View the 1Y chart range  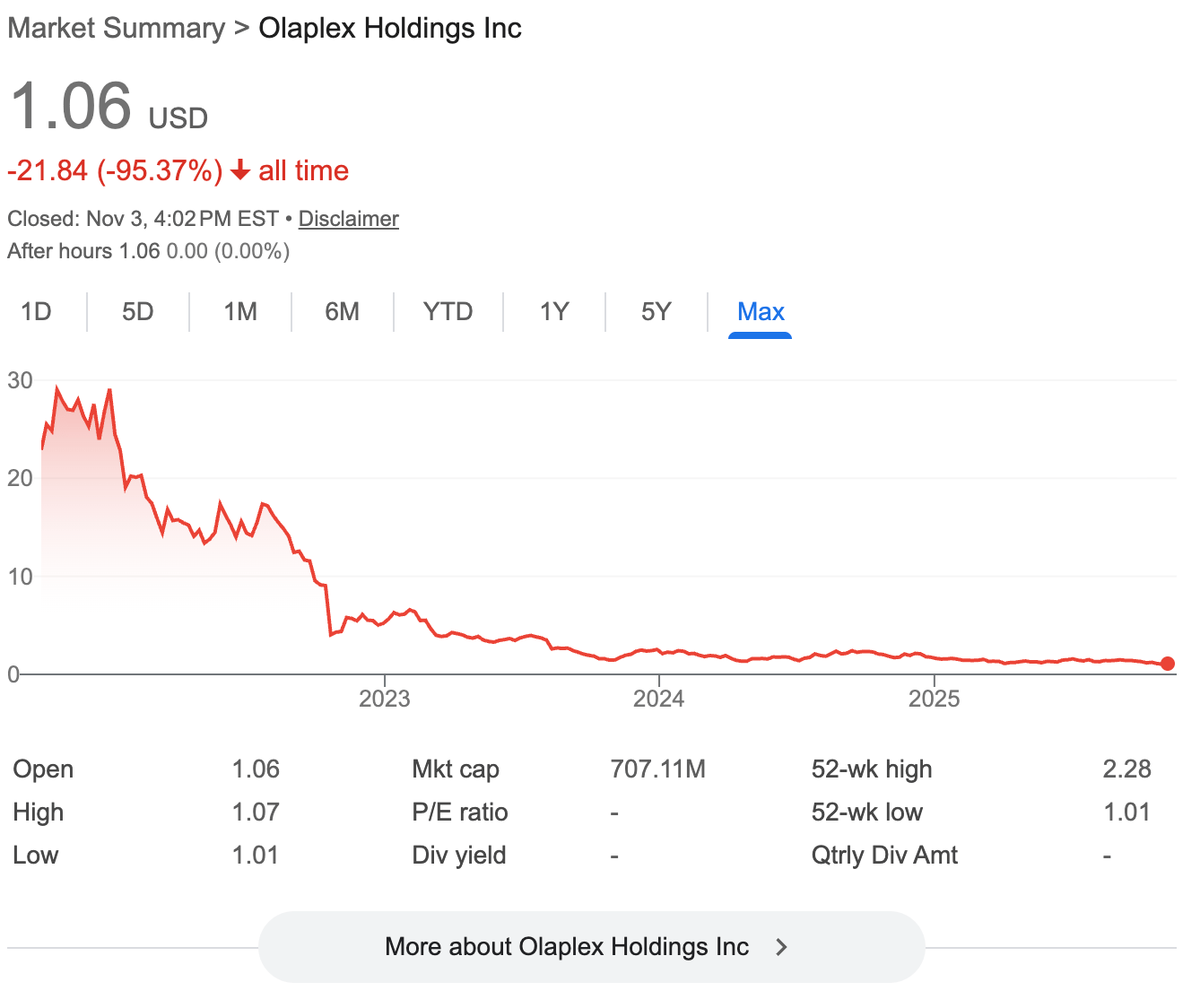pyautogui.click(x=554, y=312)
